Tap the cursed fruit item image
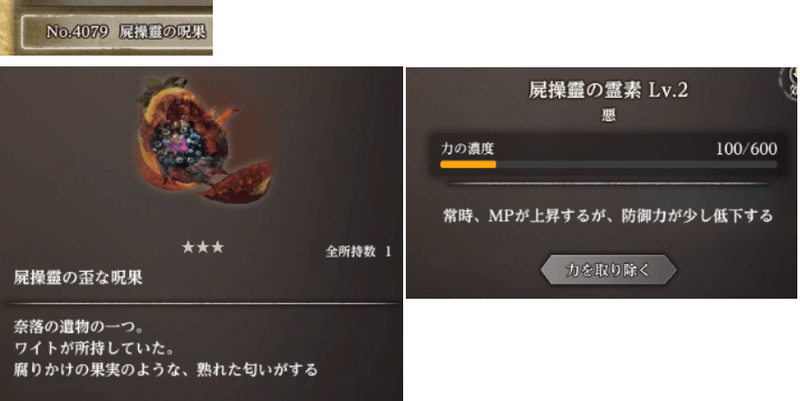 tap(204, 139)
